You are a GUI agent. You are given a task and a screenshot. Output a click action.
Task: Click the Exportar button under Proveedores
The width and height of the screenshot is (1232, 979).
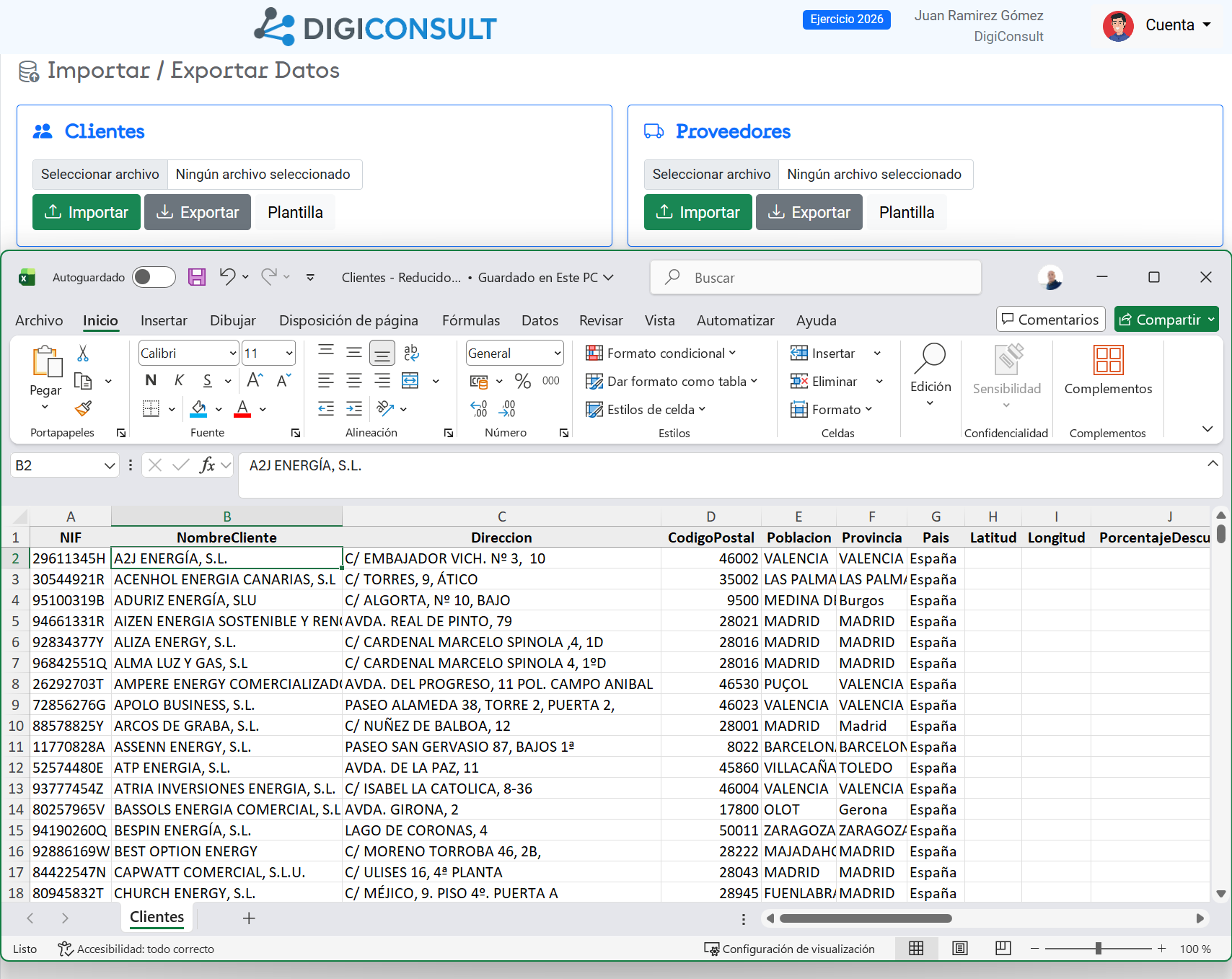click(x=809, y=212)
